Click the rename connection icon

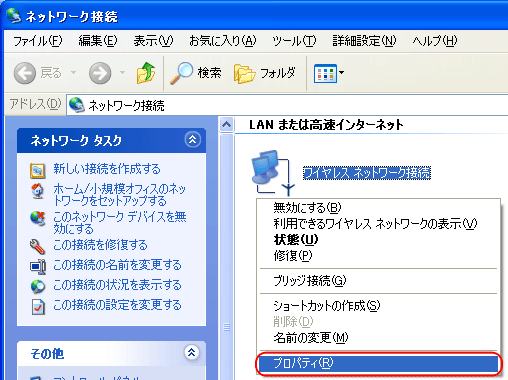pos(38,266)
